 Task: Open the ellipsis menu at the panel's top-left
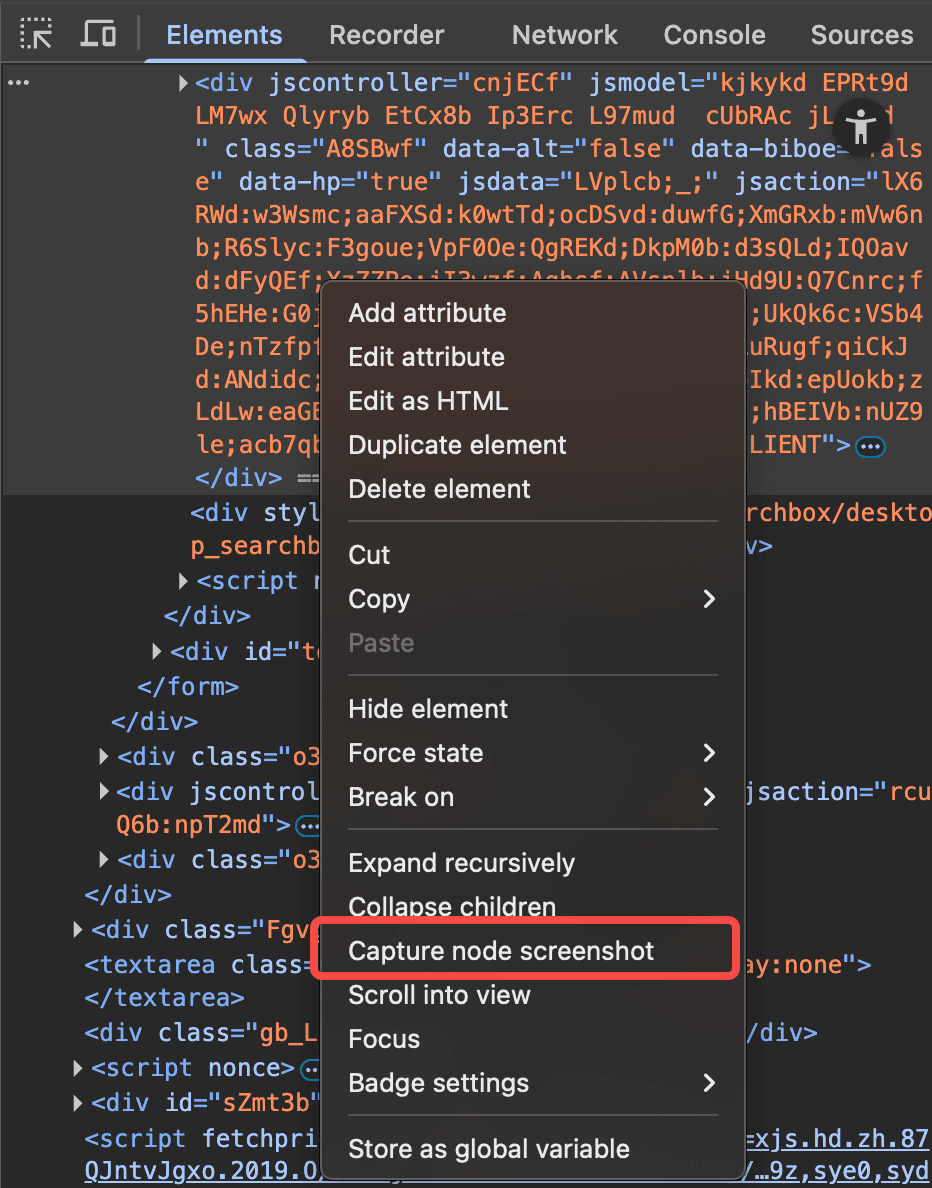18,81
